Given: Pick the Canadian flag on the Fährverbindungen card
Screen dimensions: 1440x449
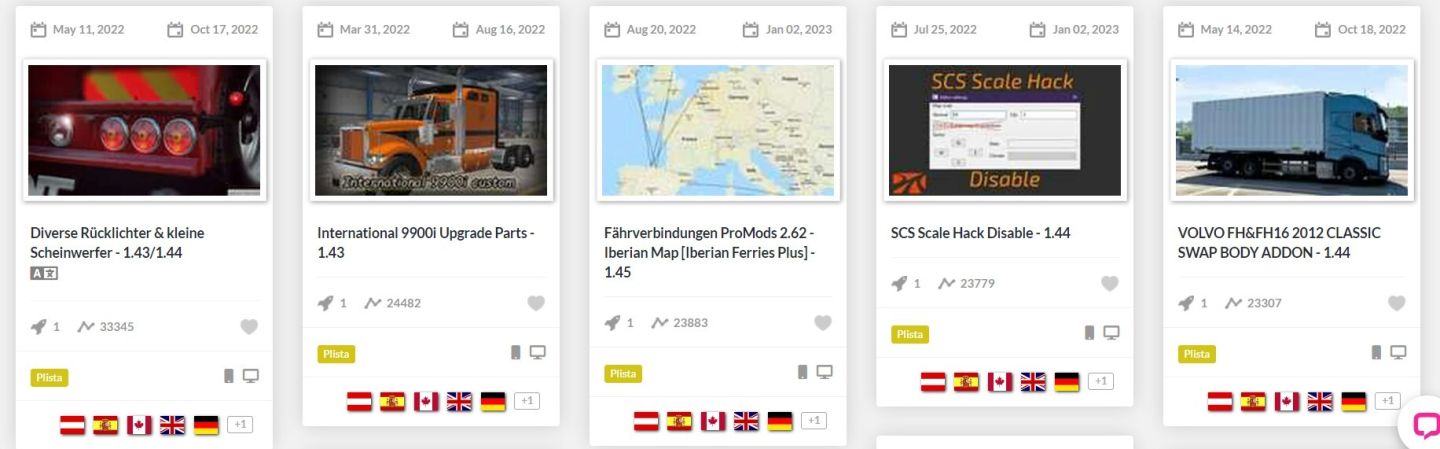Looking at the screenshot, I should pos(713,421).
